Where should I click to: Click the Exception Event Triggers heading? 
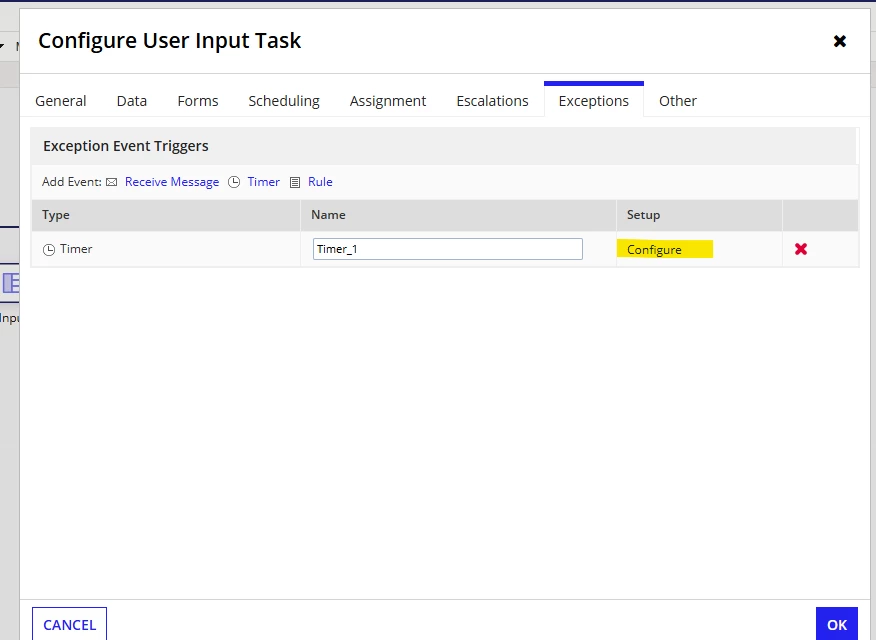[x=126, y=146]
